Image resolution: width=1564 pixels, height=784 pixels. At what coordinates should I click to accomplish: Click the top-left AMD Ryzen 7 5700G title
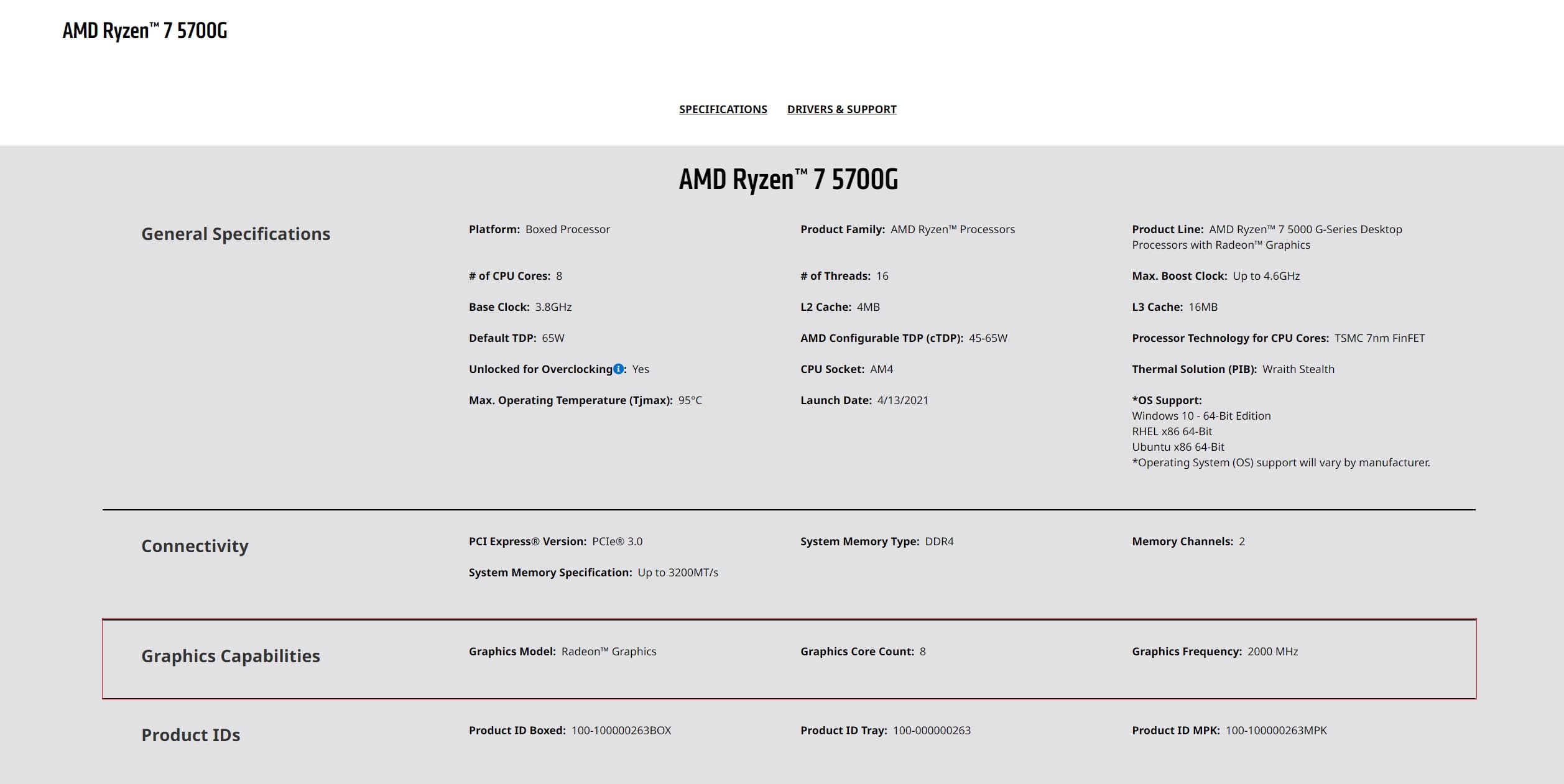point(145,30)
